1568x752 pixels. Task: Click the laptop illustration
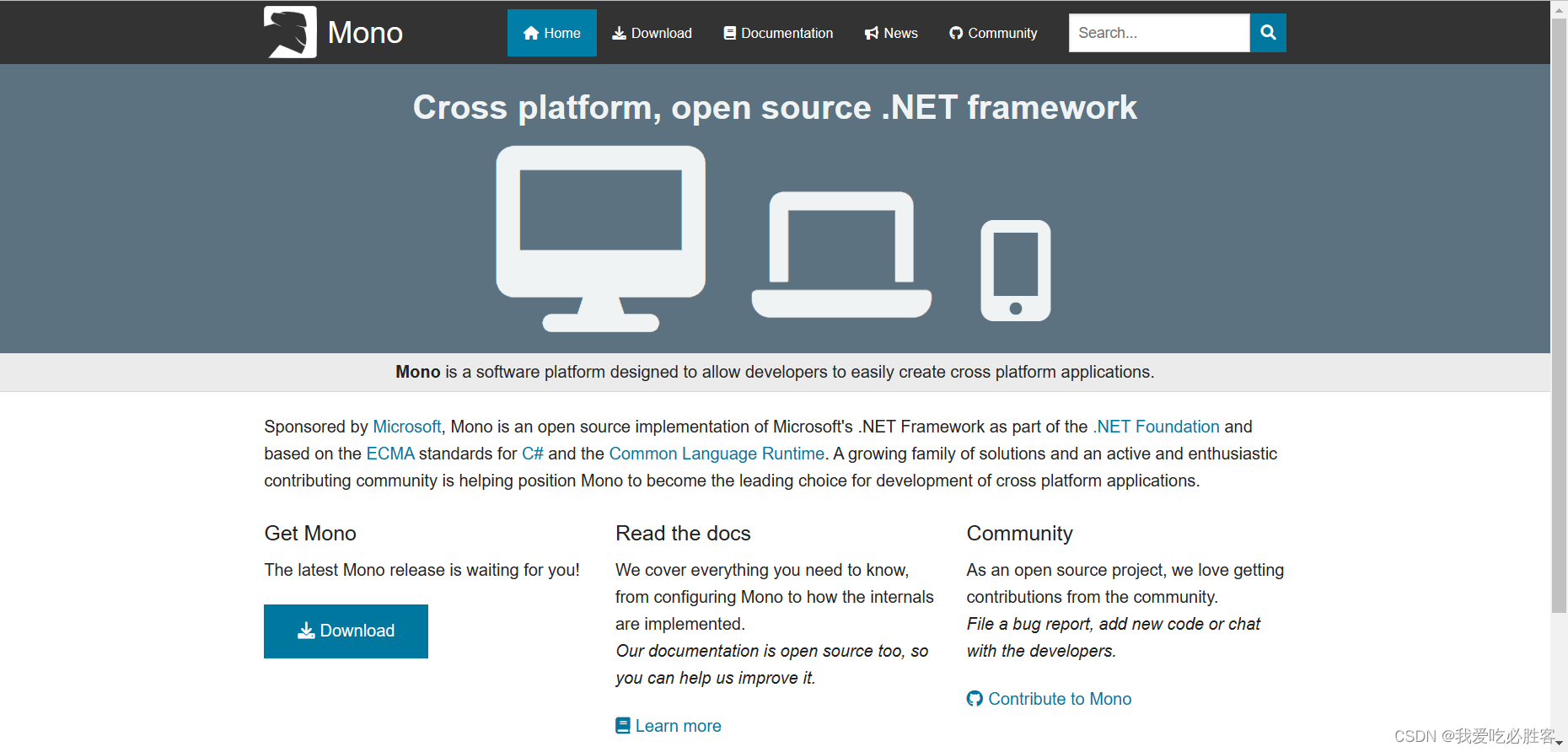click(841, 255)
